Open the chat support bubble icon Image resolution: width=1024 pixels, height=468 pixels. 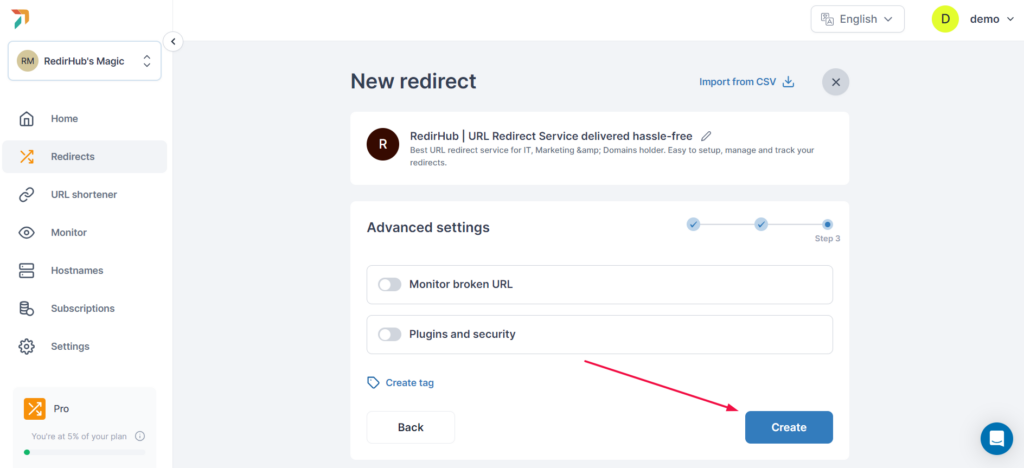pyautogui.click(x=997, y=439)
